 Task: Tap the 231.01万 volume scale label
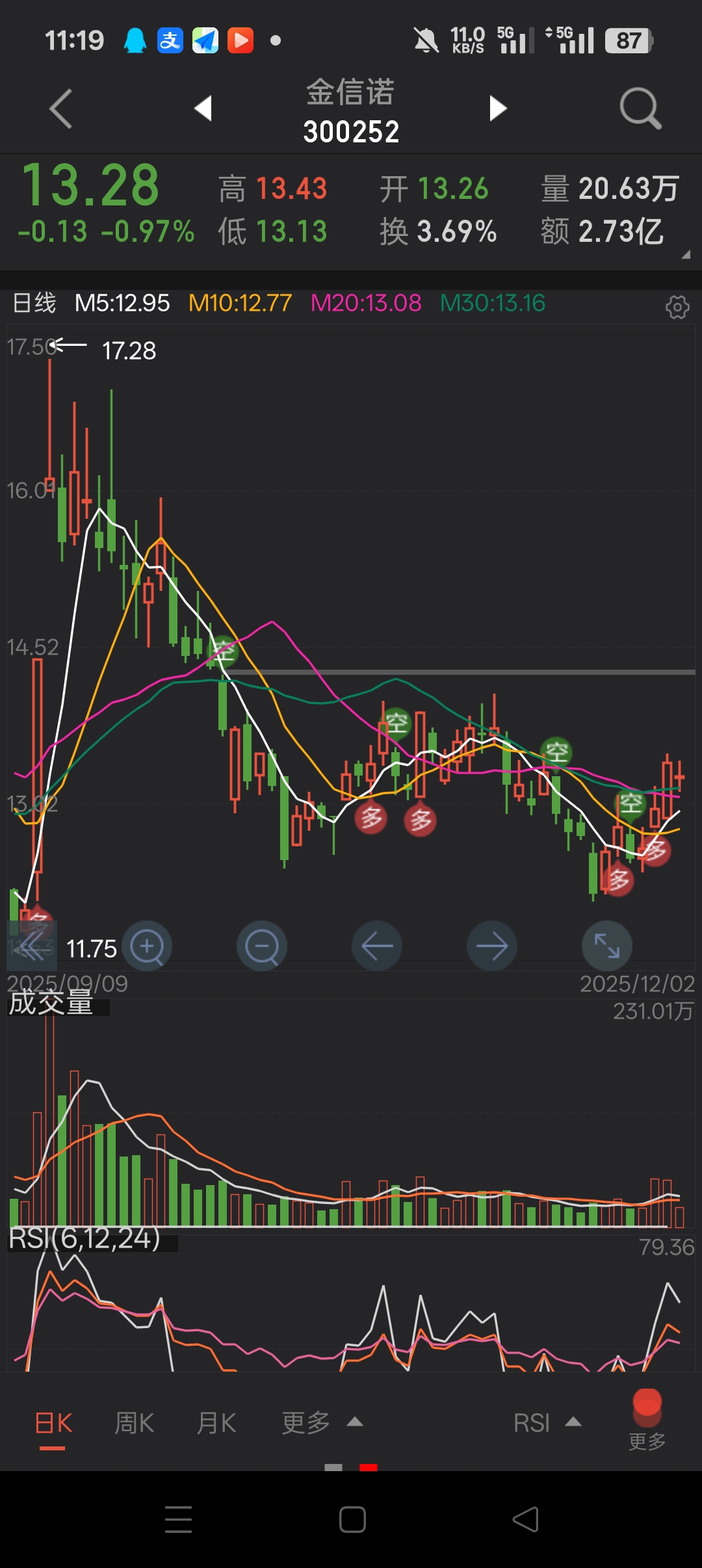[x=653, y=1011]
